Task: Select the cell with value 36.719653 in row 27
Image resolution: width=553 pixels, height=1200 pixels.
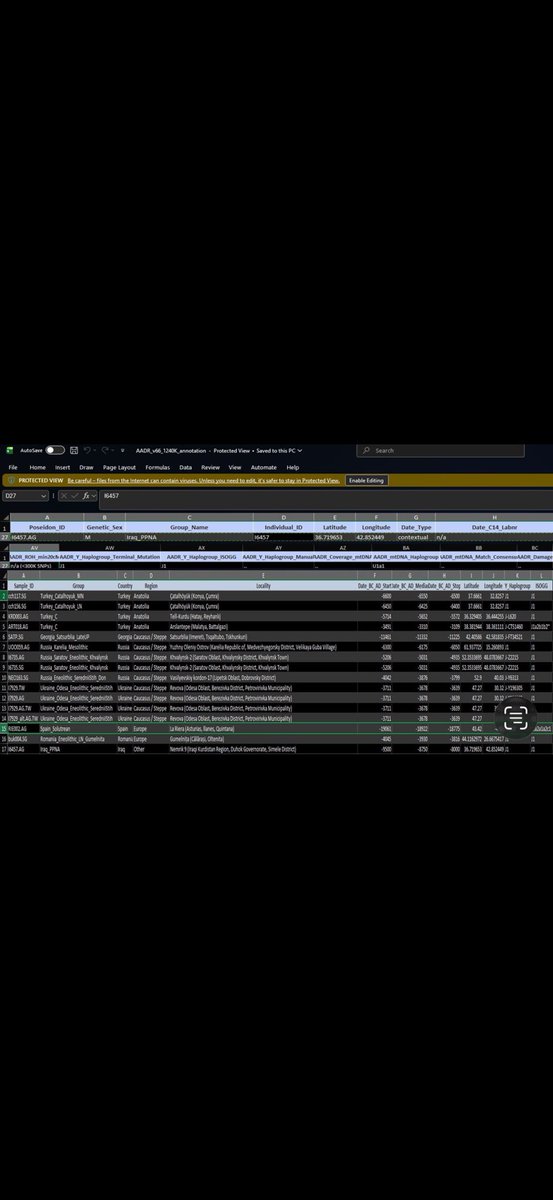Action: 335,537
